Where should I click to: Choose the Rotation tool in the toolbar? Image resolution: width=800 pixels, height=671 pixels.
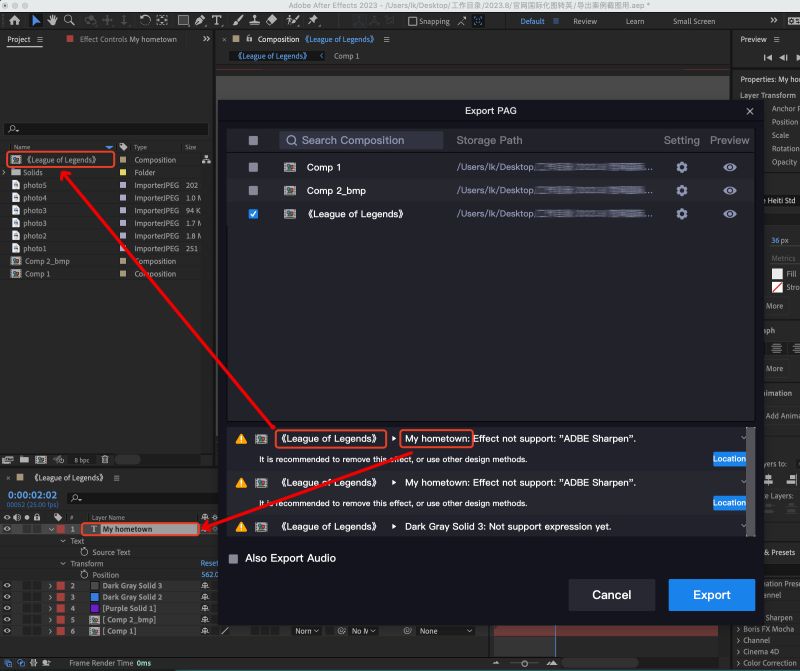coord(146,19)
